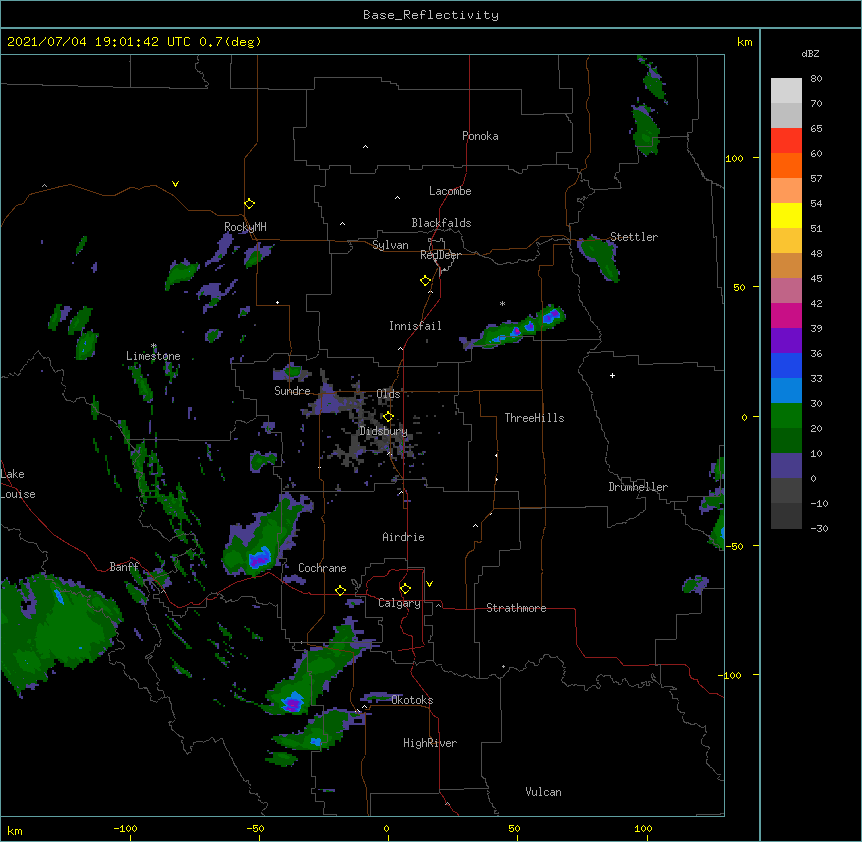Click the Vulcan label

click(543, 792)
